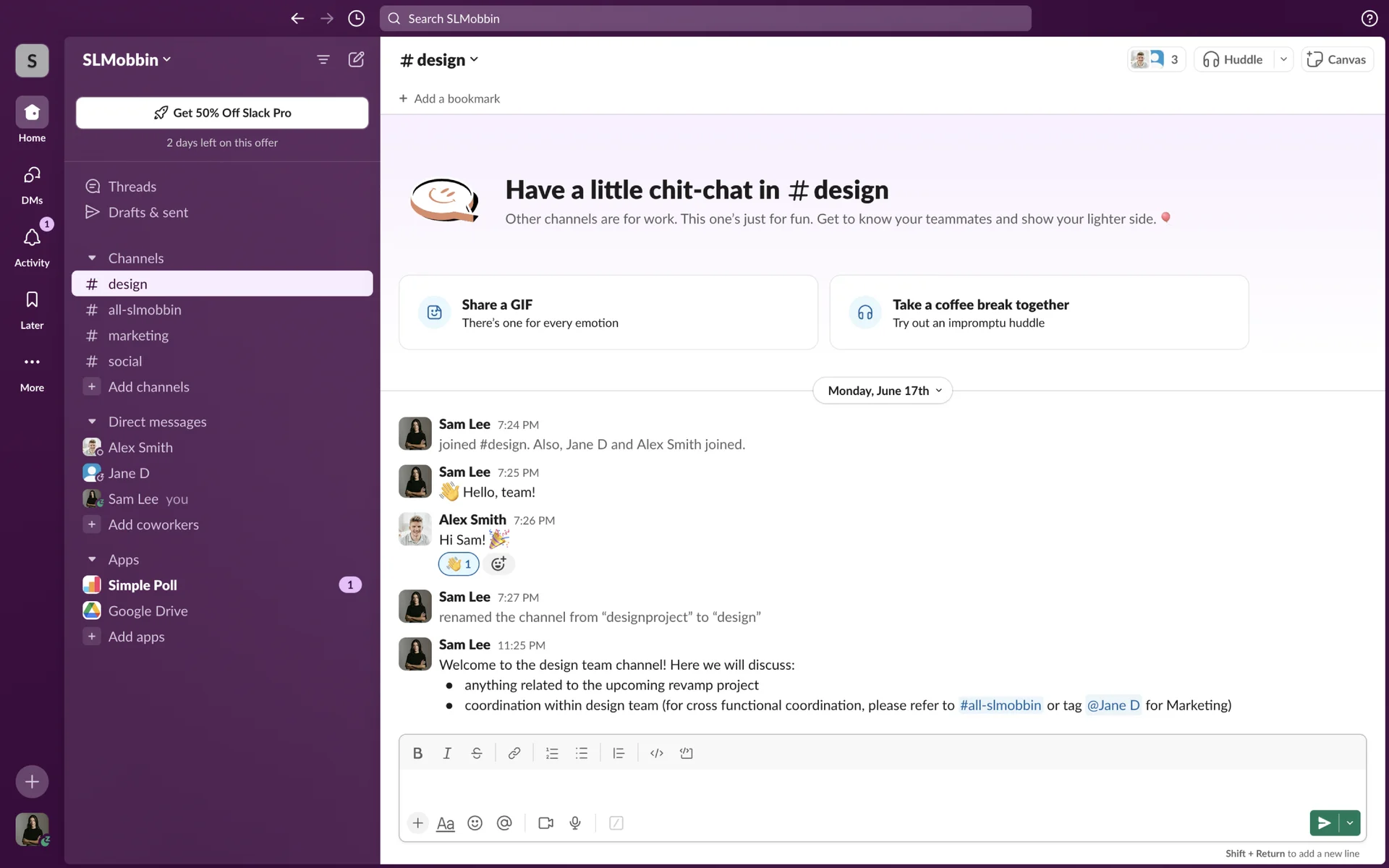Open the Share a GIF card

click(x=608, y=312)
